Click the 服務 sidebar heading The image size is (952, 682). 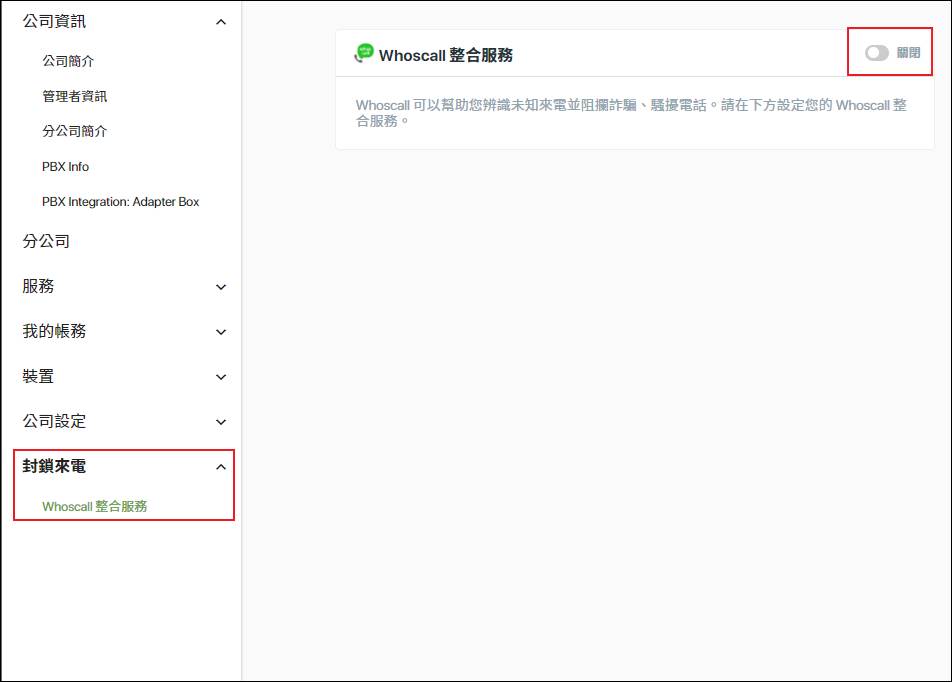coord(38,286)
